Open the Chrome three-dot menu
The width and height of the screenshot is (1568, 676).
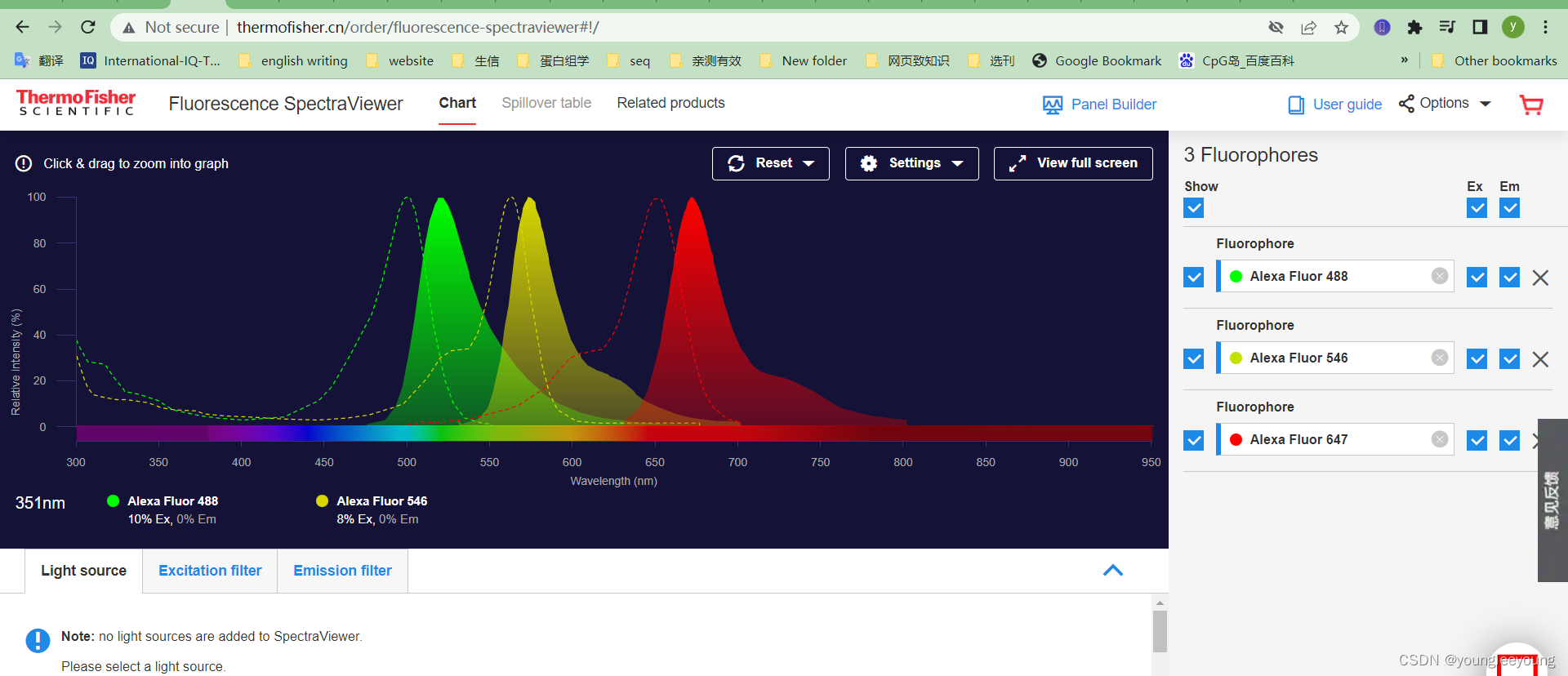(1545, 27)
